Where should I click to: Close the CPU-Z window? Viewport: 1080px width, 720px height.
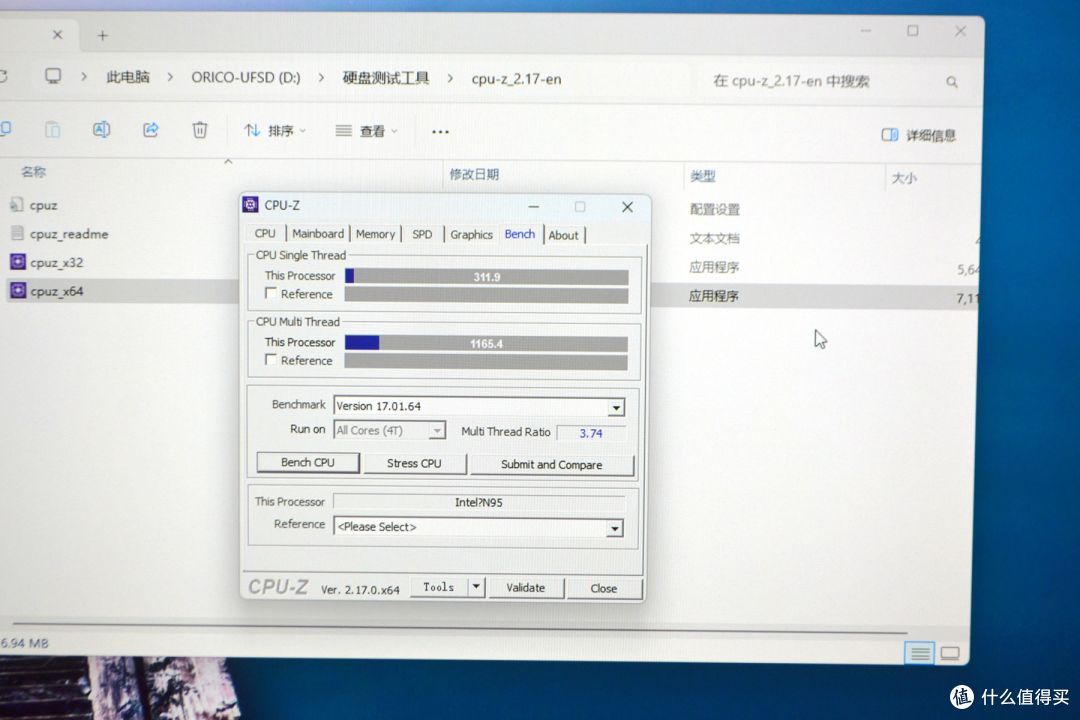coord(627,207)
